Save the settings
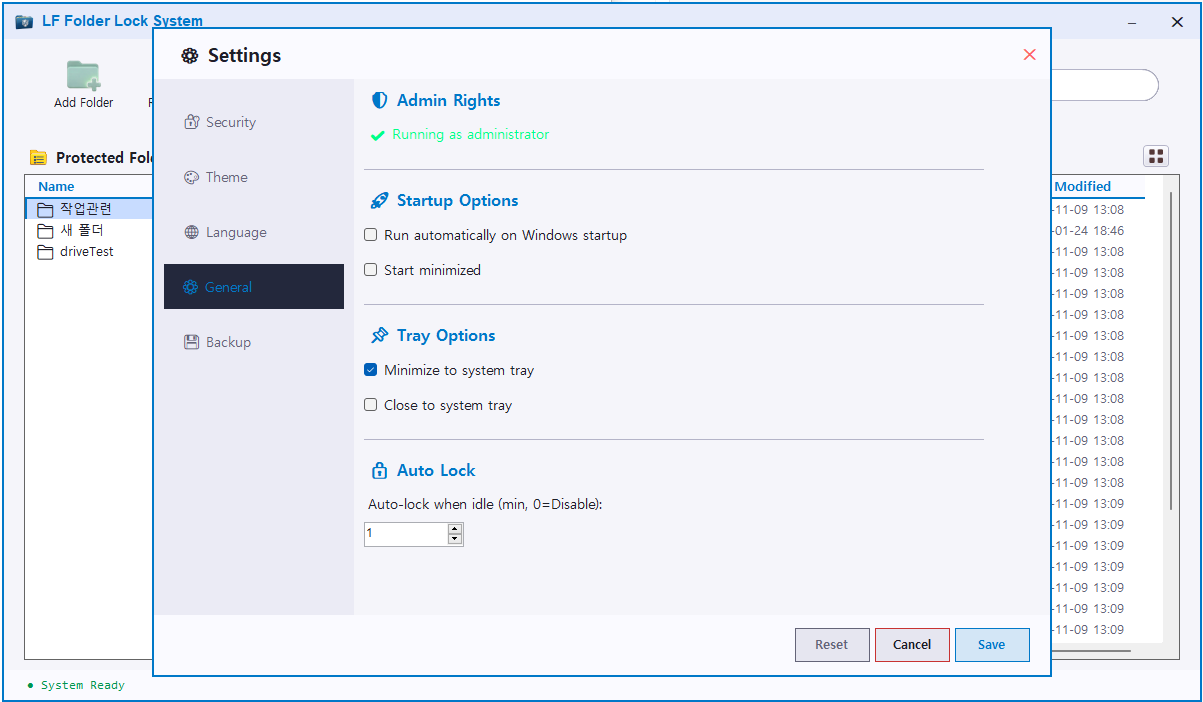 tap(992, 645)
